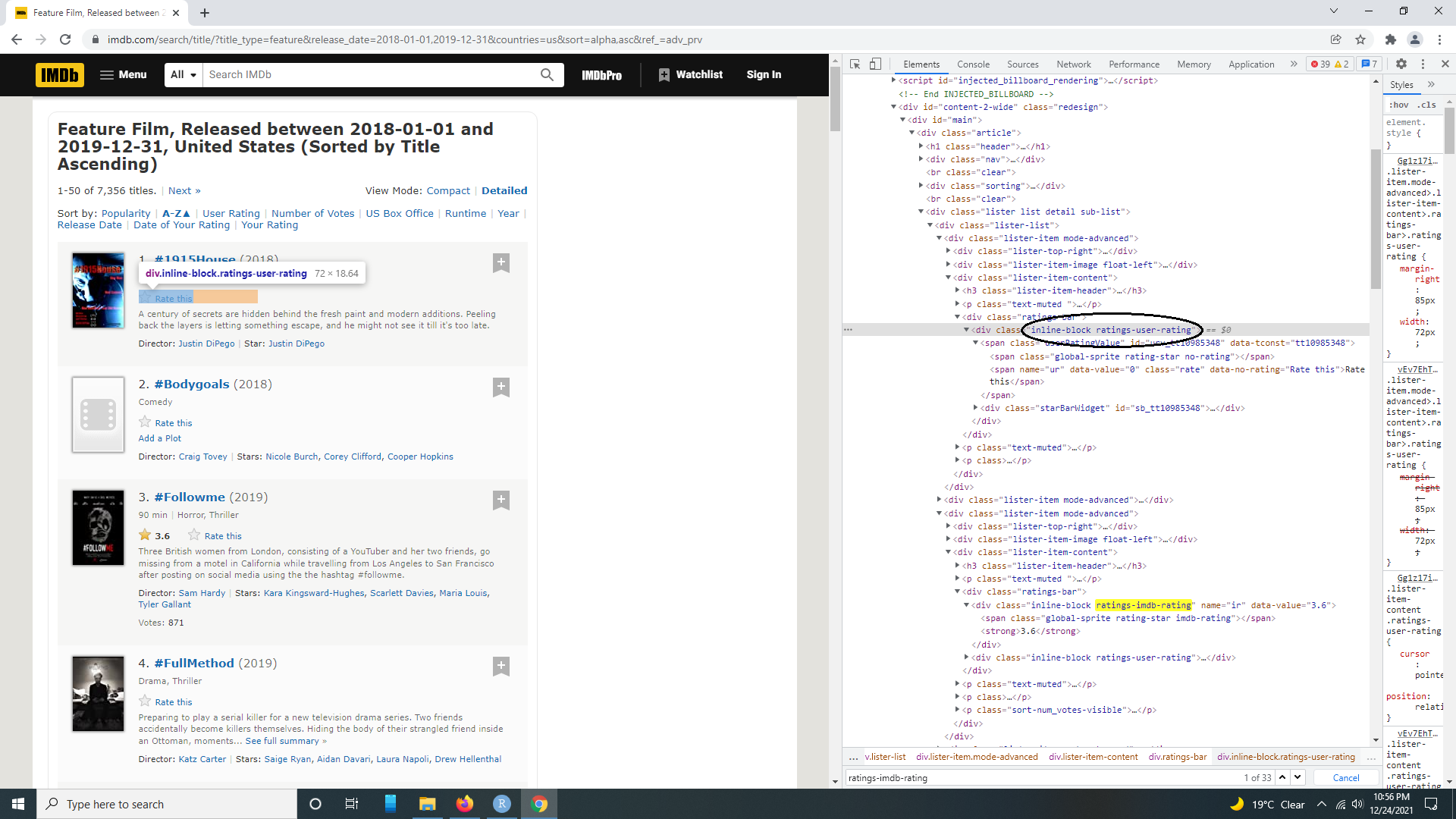Switch to the Console tab

(973, 64)
